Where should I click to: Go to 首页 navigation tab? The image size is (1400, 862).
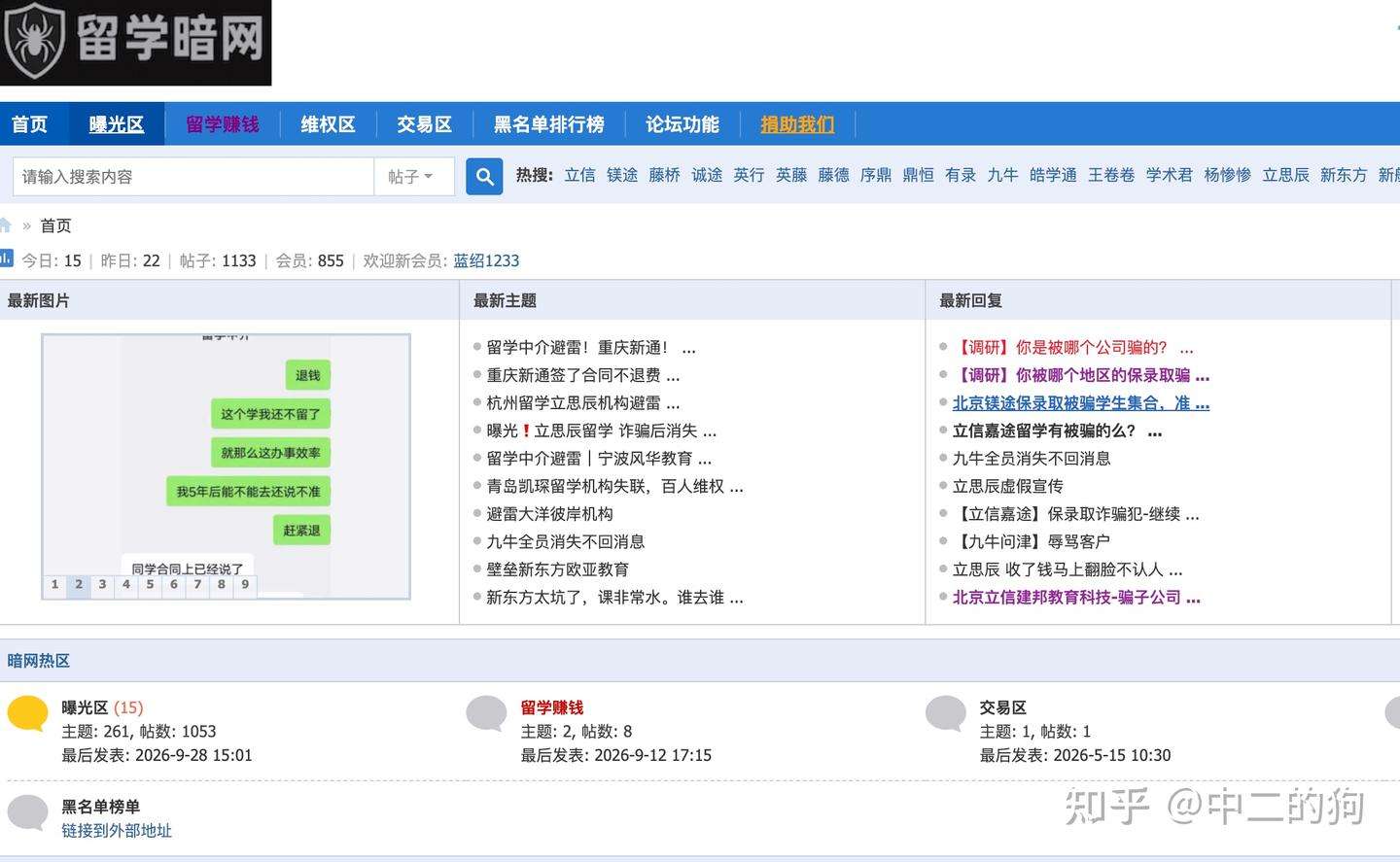30,124
